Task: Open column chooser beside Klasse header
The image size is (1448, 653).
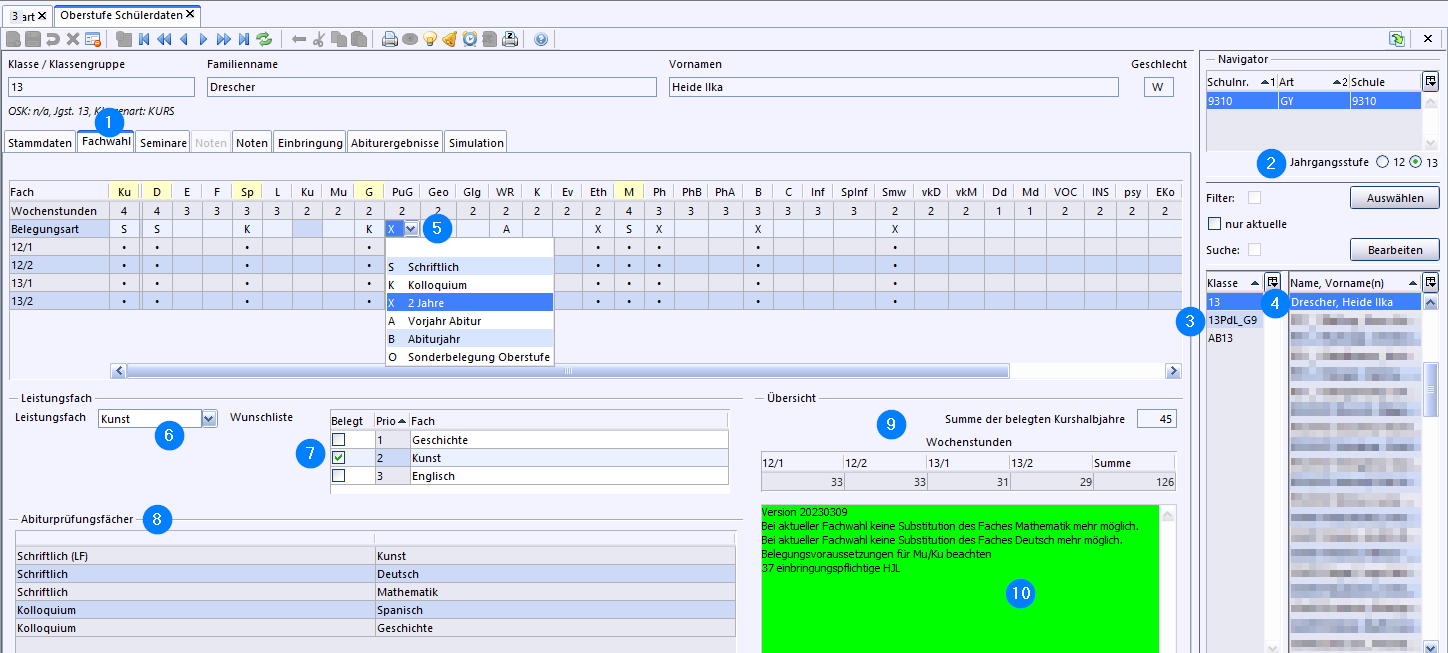Action: (x=1272, y=282)
